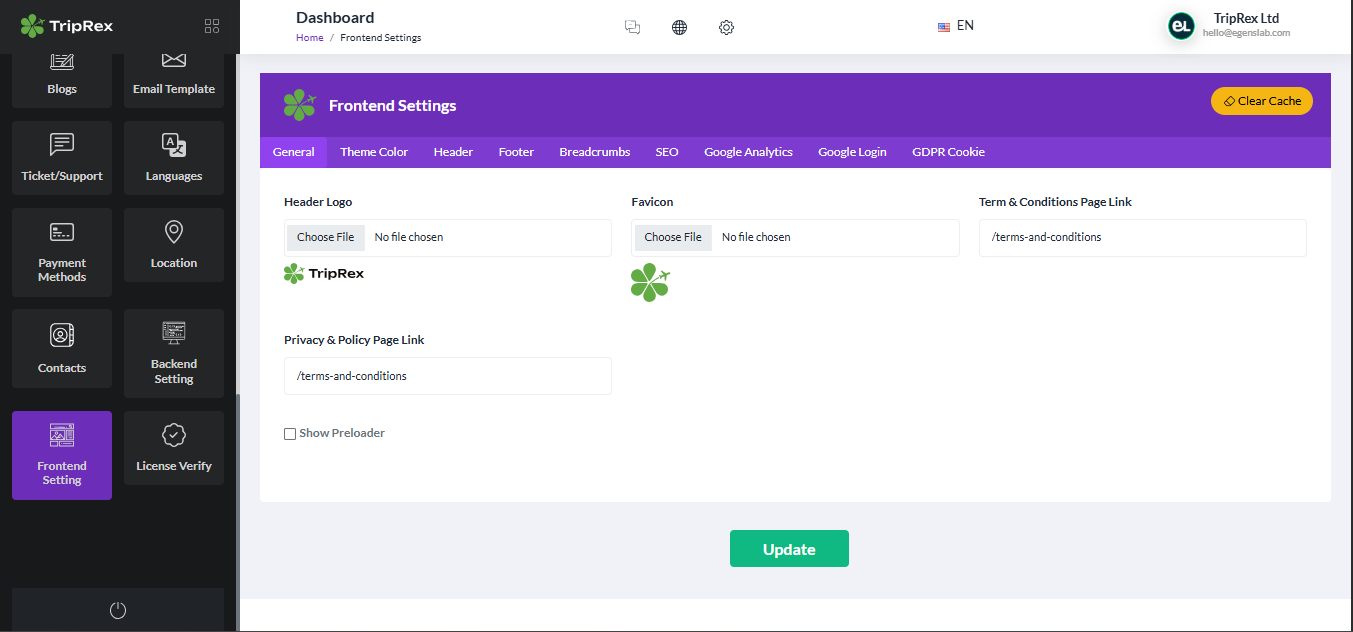Open the grid menu beside the TripRex logo
The image size is (1353, 632).
(x=211, y=26)
